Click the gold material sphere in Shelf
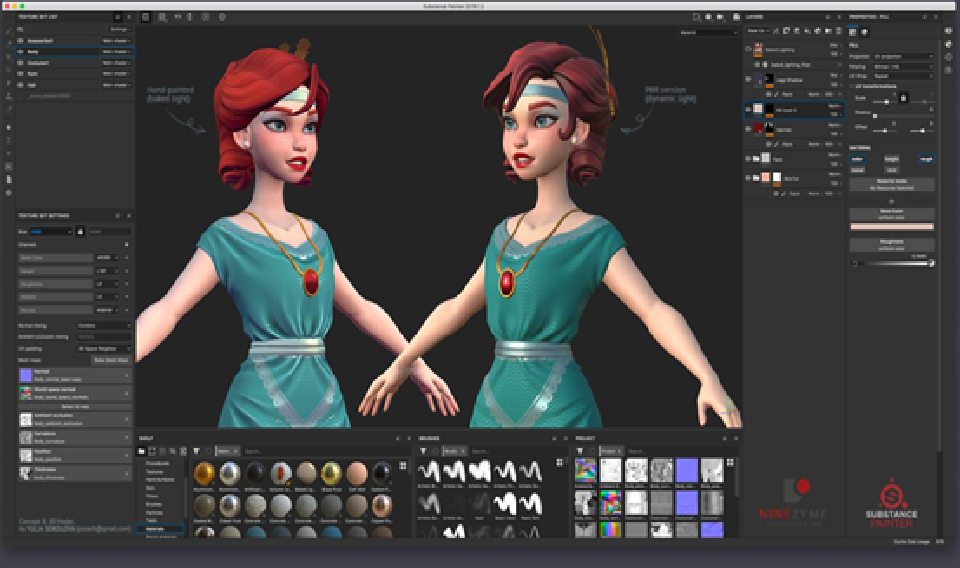Viewport: 960px width, 568px height. (x=205, y=475)
